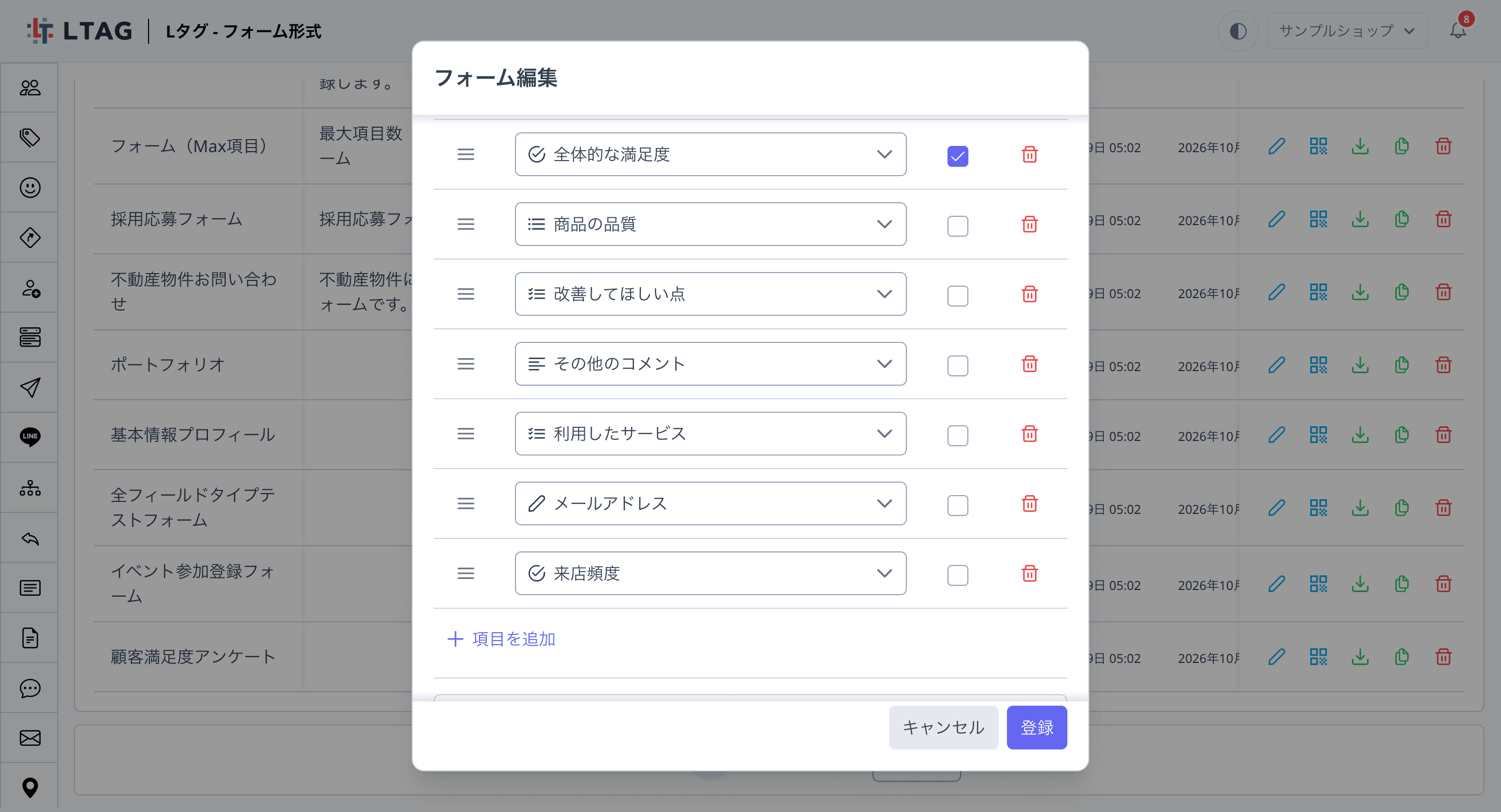Click the drag handle of 来店頻度 row

(465, 574)
